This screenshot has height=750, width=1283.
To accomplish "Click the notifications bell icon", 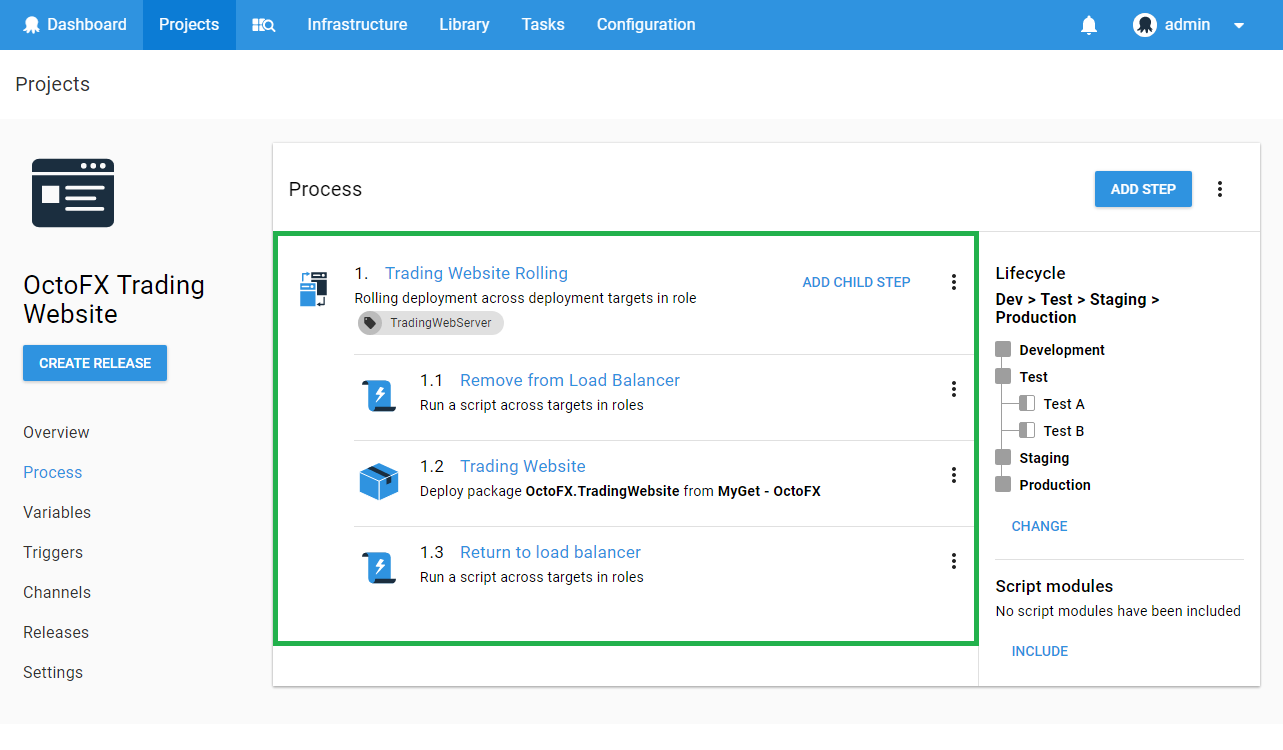I will click(x=1089, y=25).
